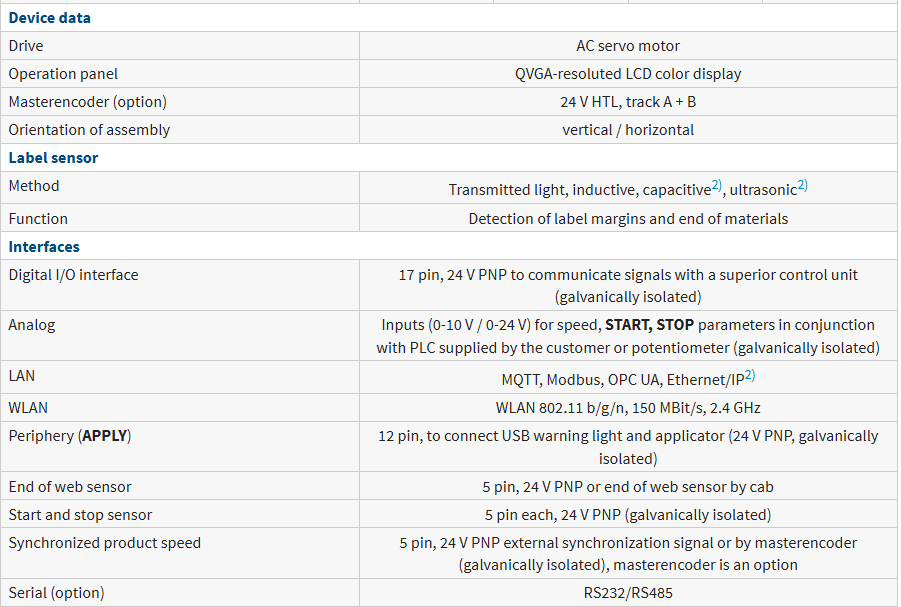The height and width of the screenshot is (607, 901).
Task: Select the AC servo motor cell
Action: pos(628,46)
